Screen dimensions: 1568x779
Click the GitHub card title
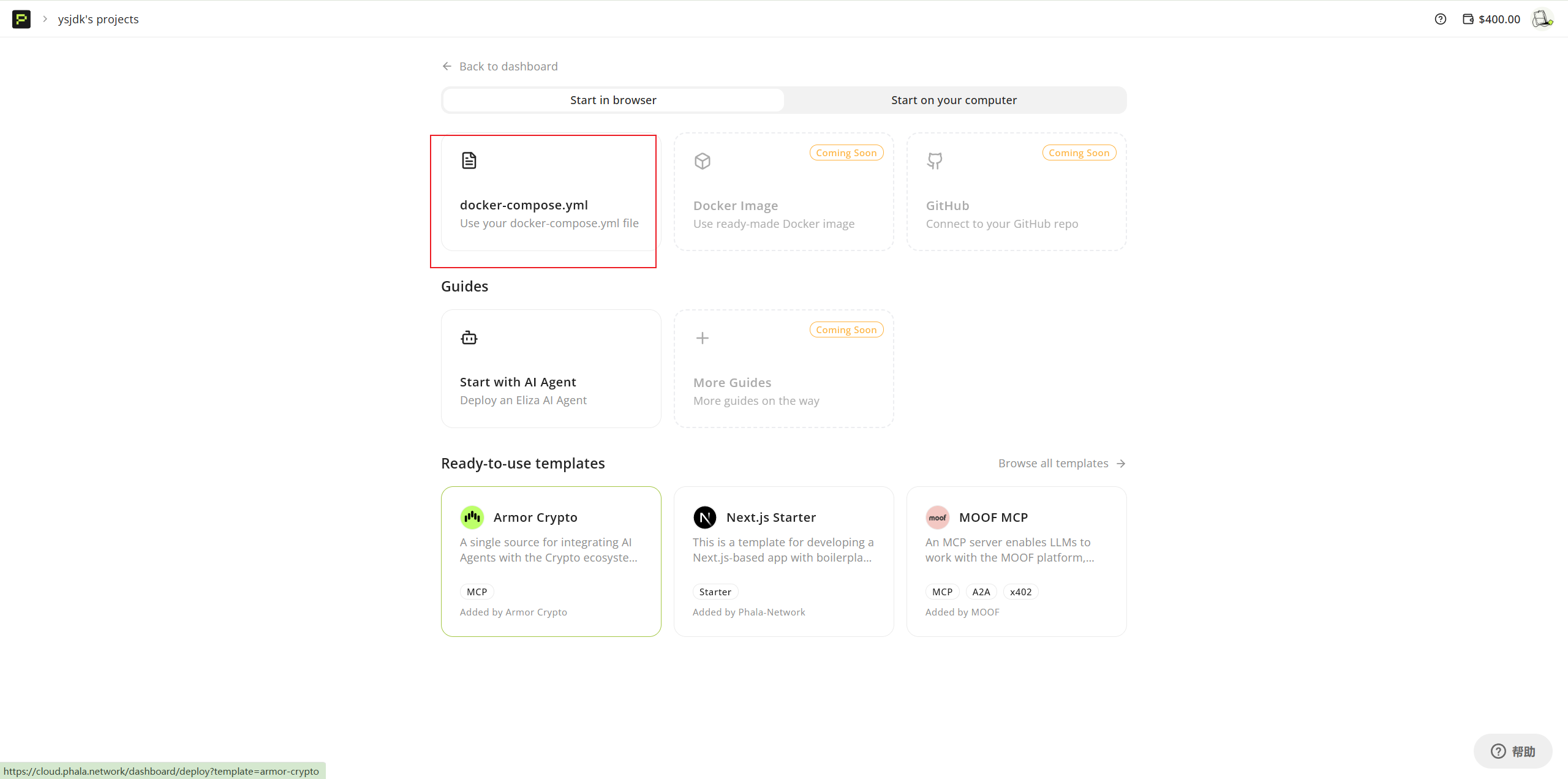coord(948,206)
